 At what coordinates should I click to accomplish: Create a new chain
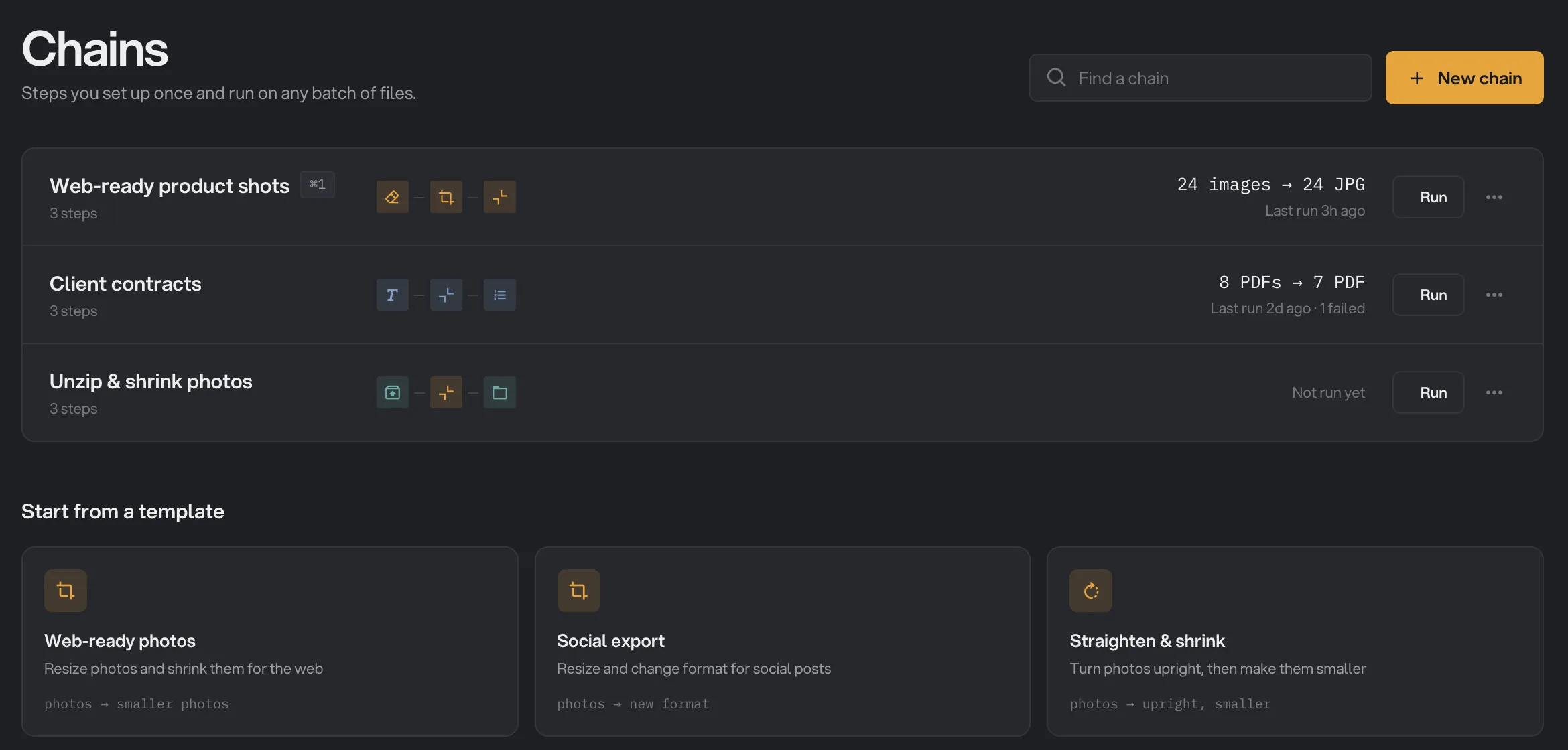click(x=1464, y=78)
